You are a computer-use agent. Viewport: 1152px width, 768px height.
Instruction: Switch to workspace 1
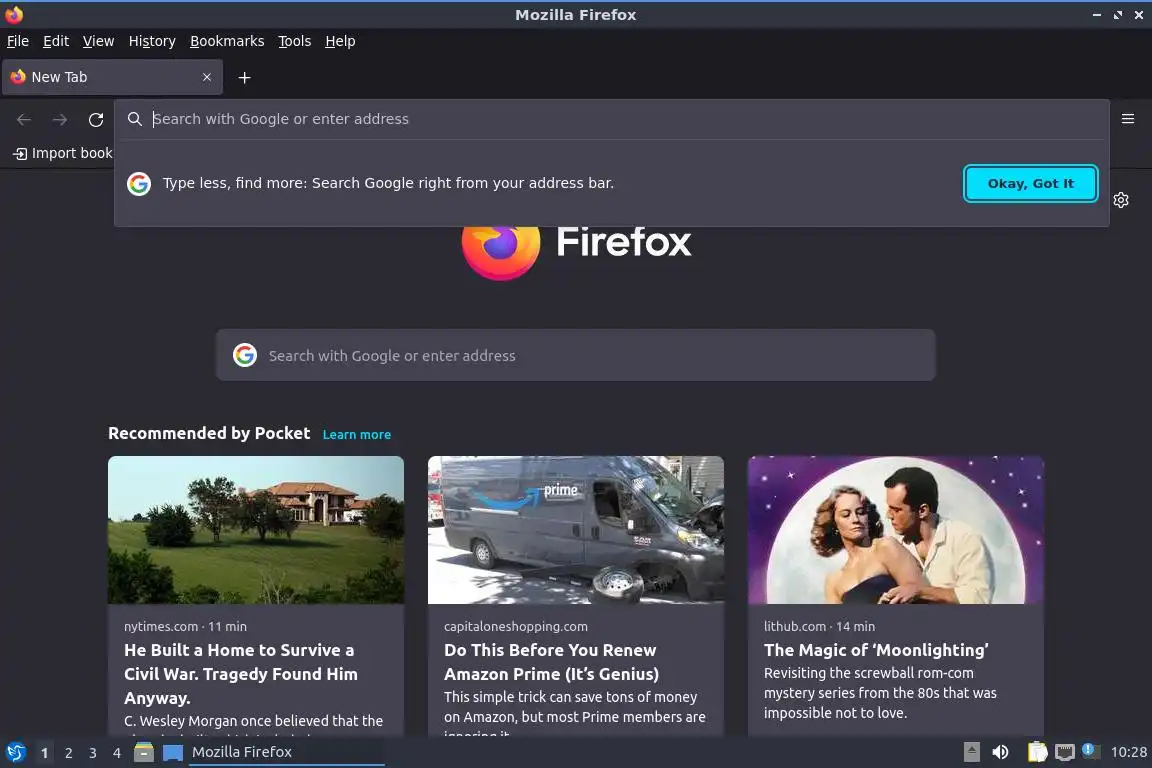coord(44,753)
